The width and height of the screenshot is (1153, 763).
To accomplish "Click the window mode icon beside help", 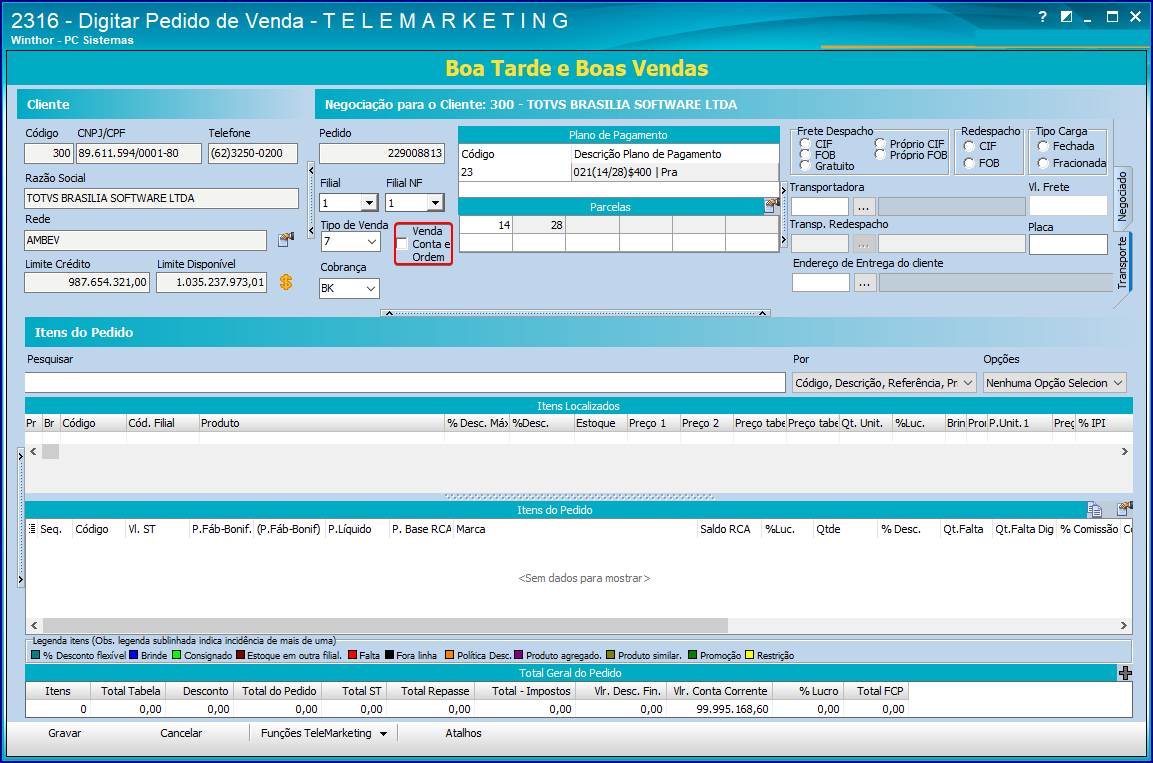I will click(1066, 17).
